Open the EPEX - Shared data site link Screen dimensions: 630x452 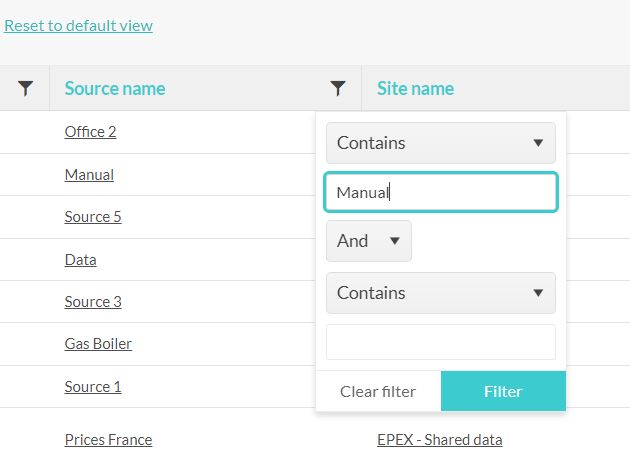(440, 440)
